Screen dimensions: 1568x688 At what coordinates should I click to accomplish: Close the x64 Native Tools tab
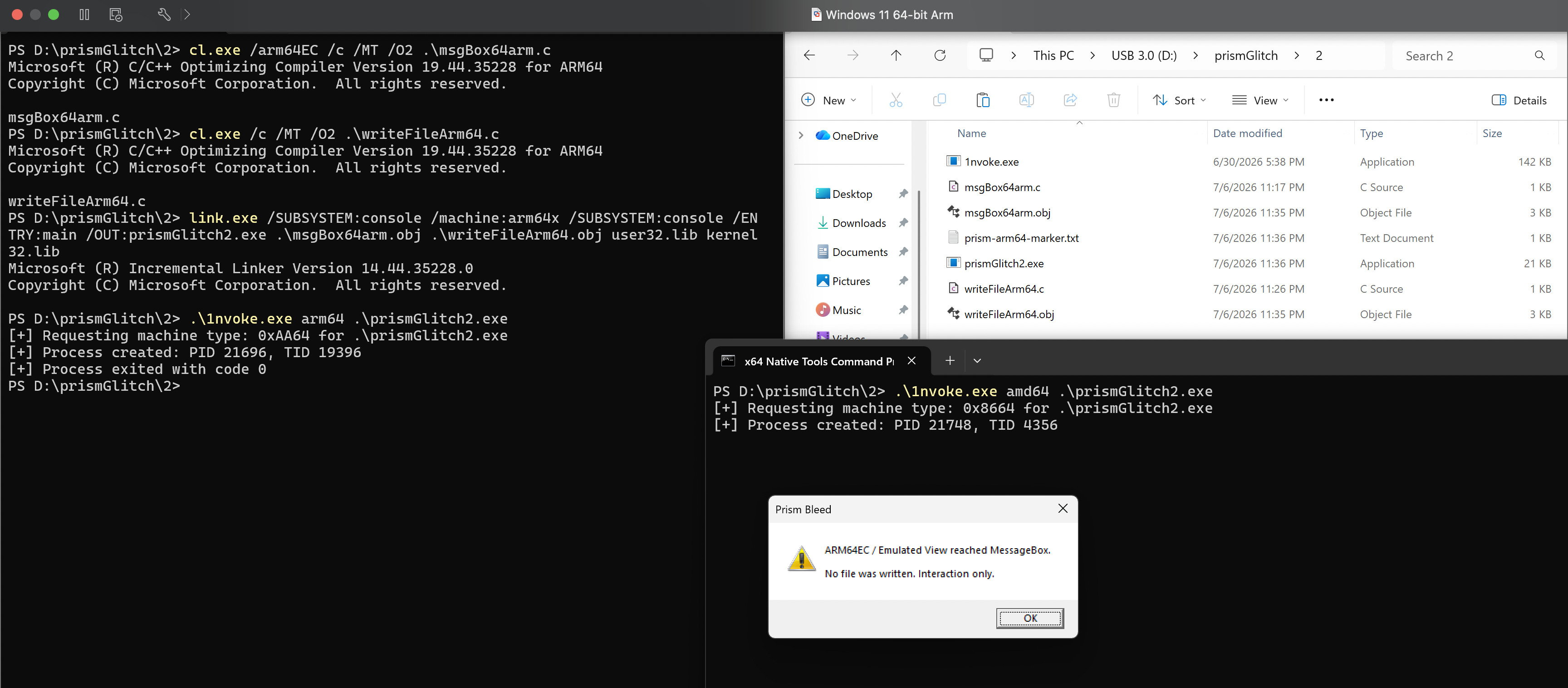click(911, 361)
